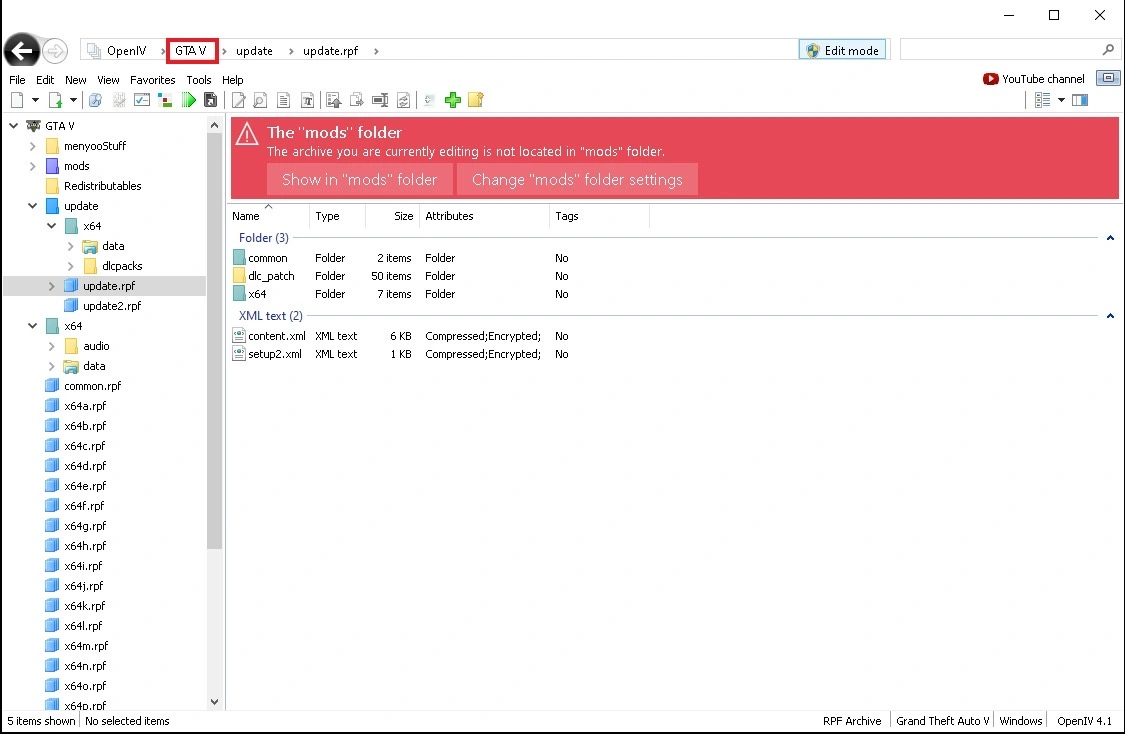Click OpenIV in the breadcrumb path

pyautogui.click(x=126, y=51)
